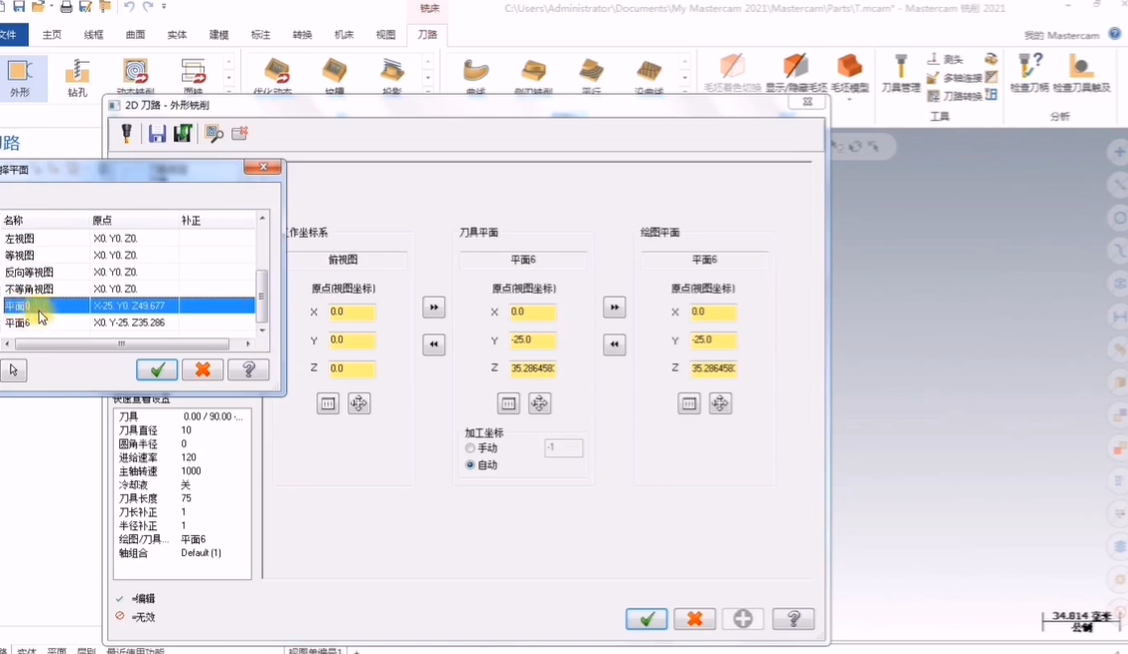Cancel plane selection with red X
Viewport: 1128px width, 654px height.
[x=203, y=370]
